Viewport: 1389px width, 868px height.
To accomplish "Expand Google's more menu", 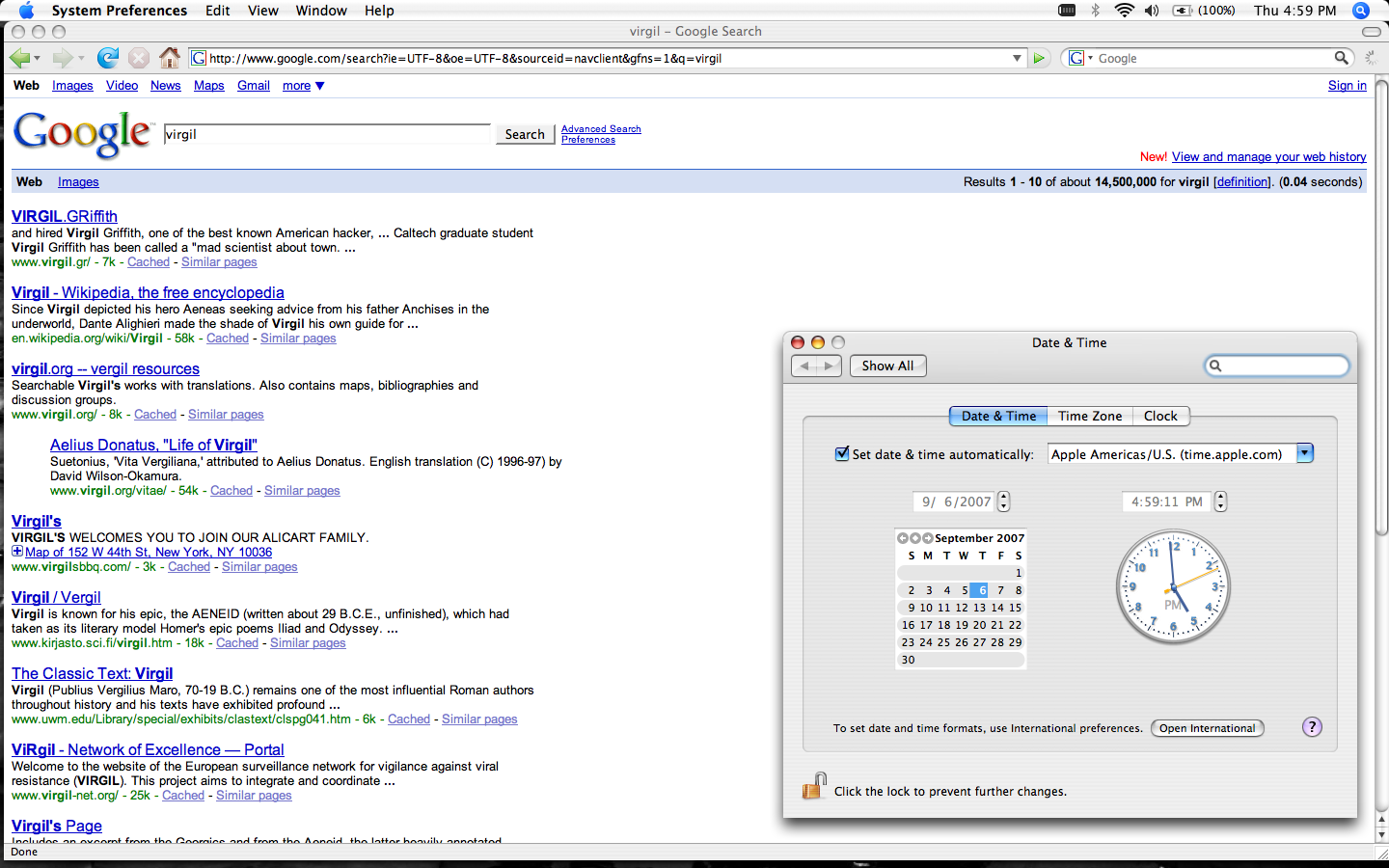I will [303, 86].
